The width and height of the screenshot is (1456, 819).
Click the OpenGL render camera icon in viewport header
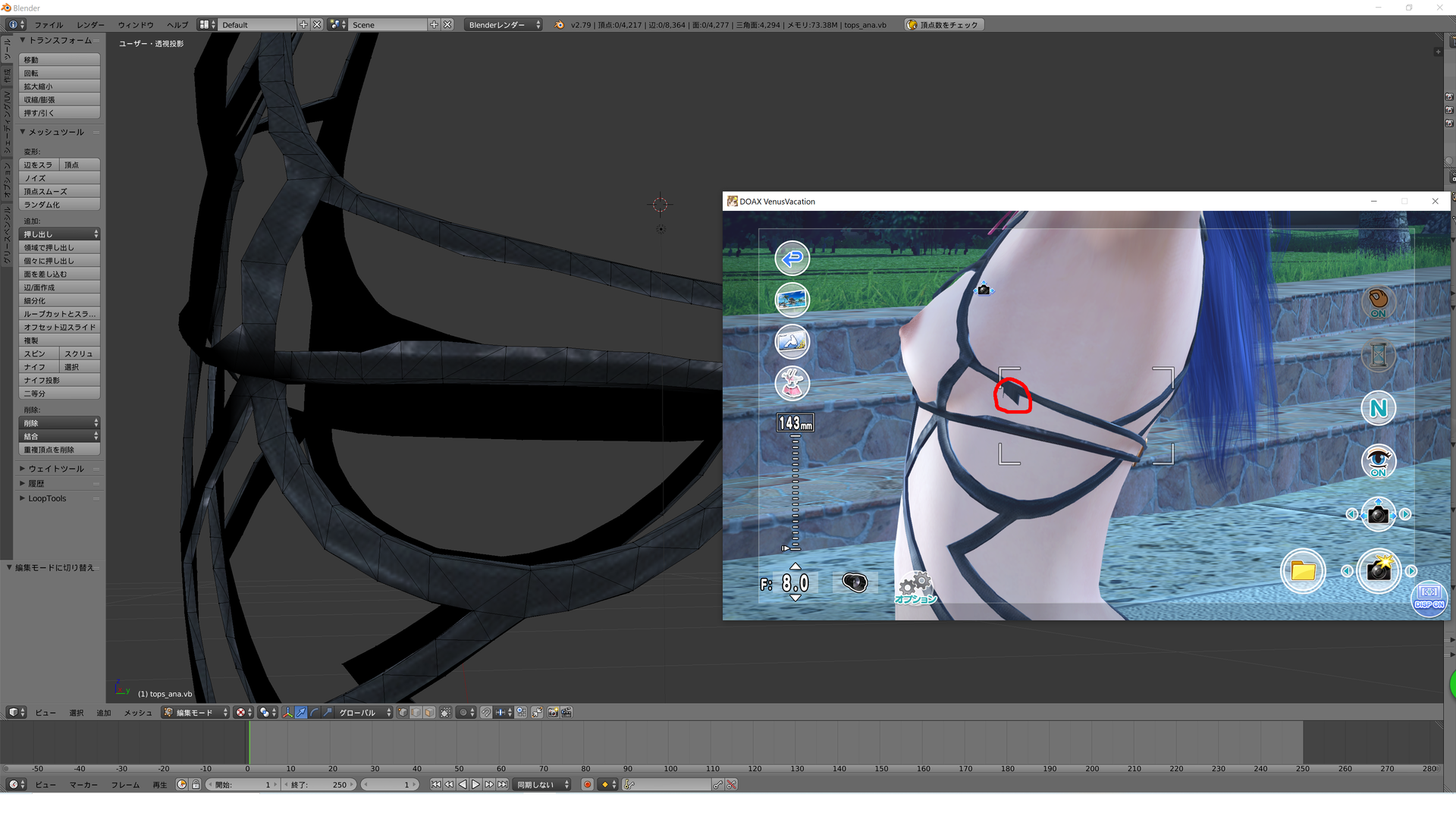(553, 712)
